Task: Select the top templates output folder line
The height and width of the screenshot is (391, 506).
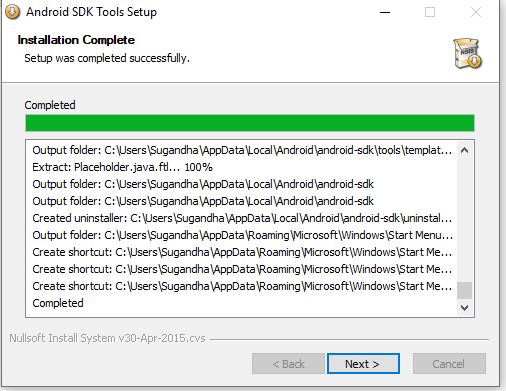Action: (242, 150)
